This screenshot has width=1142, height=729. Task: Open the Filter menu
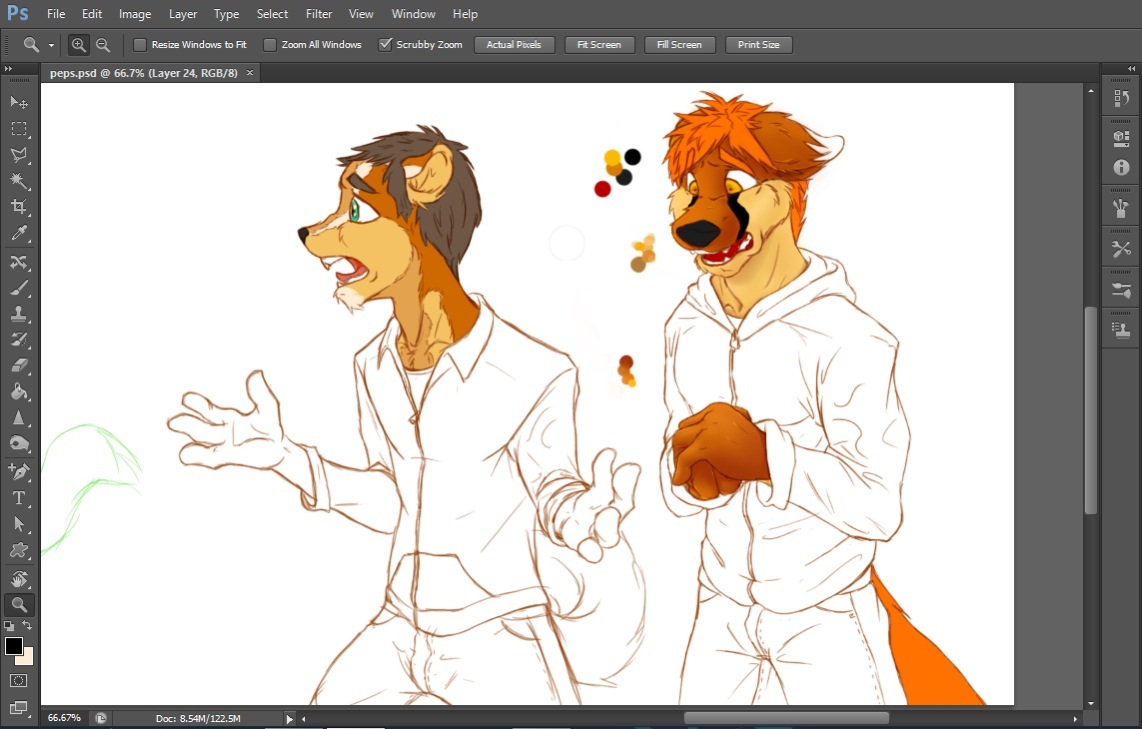319,14
